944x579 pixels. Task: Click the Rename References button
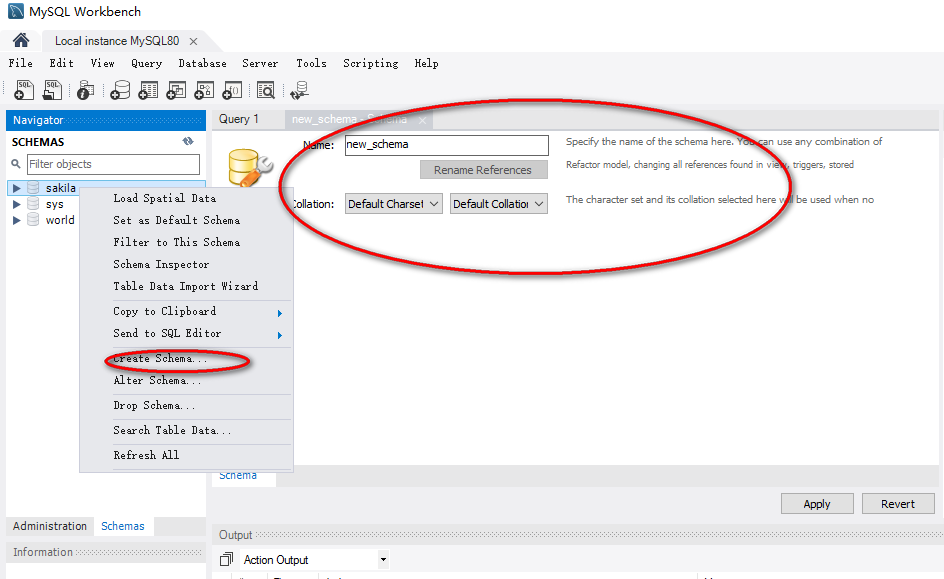(483, 169)
